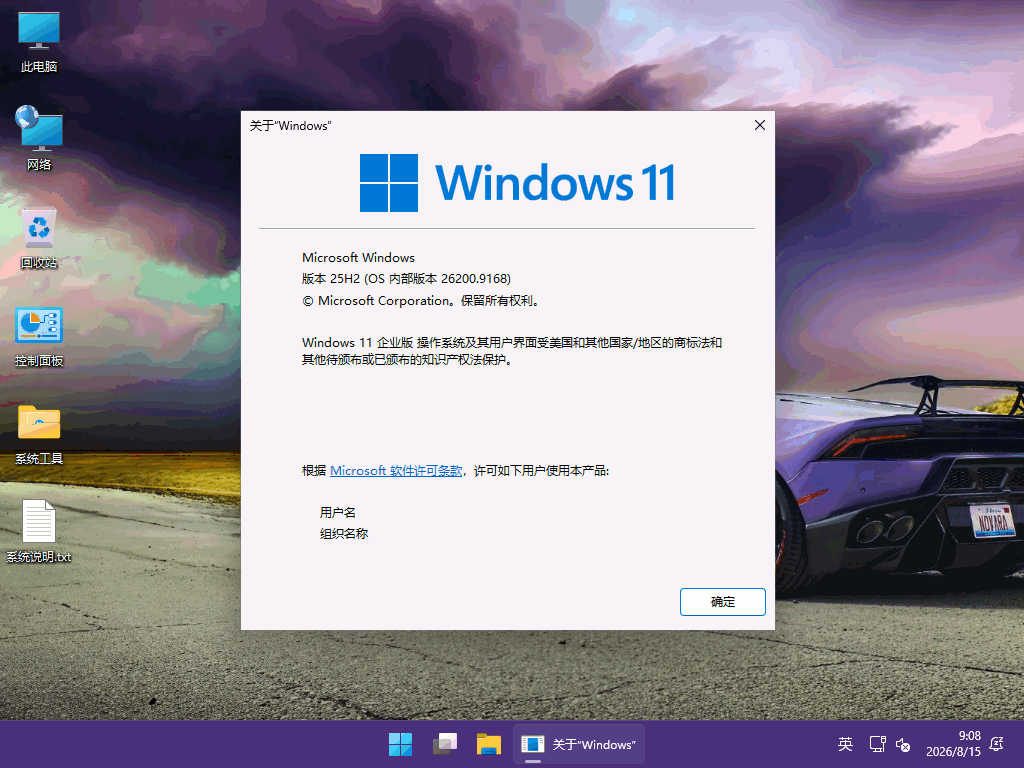
Task: Select the 系统工具 folder icon
Action: (39, 434)
